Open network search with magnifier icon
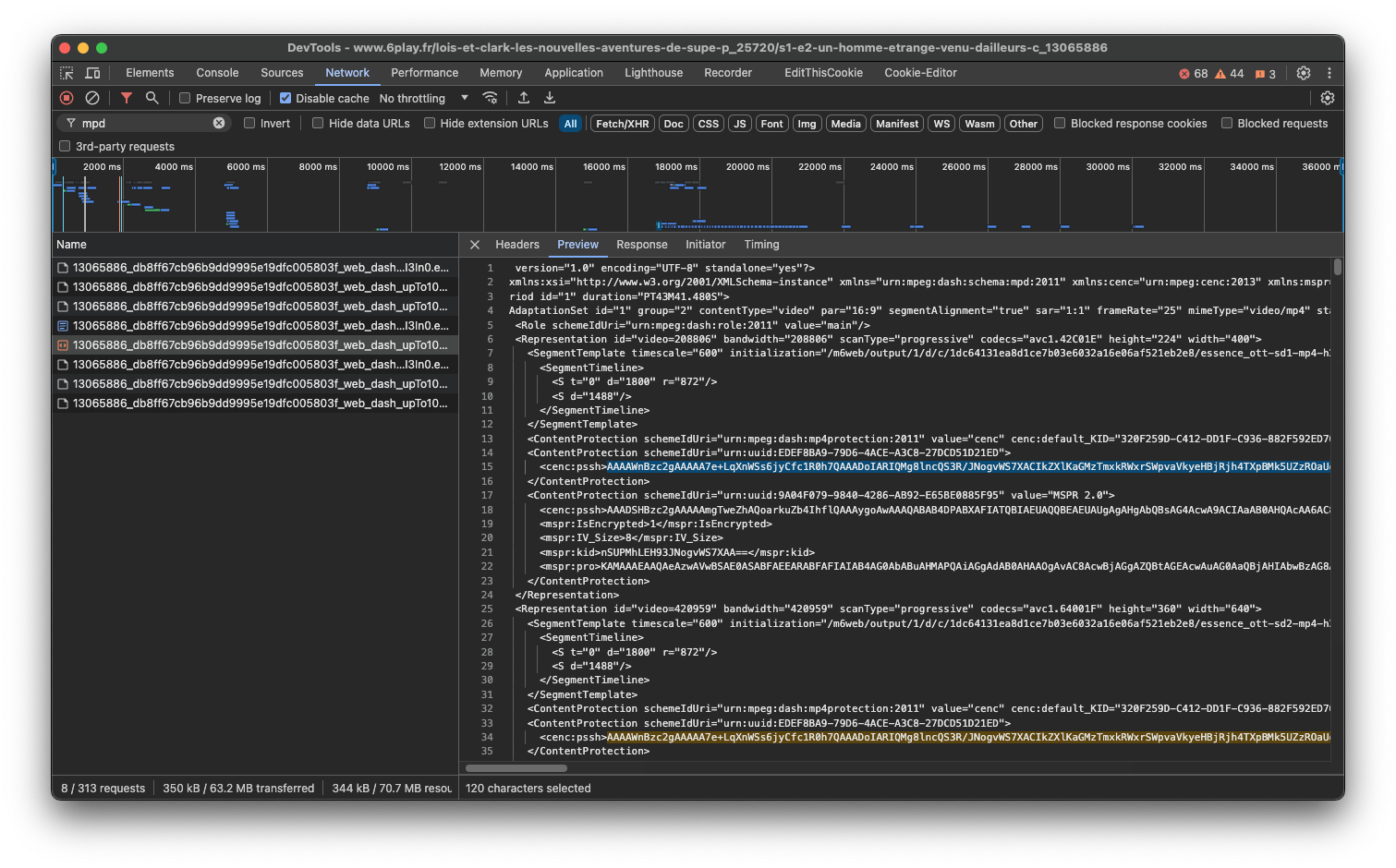The width and height of the screenshot is (1396, 868). [152, 98]
